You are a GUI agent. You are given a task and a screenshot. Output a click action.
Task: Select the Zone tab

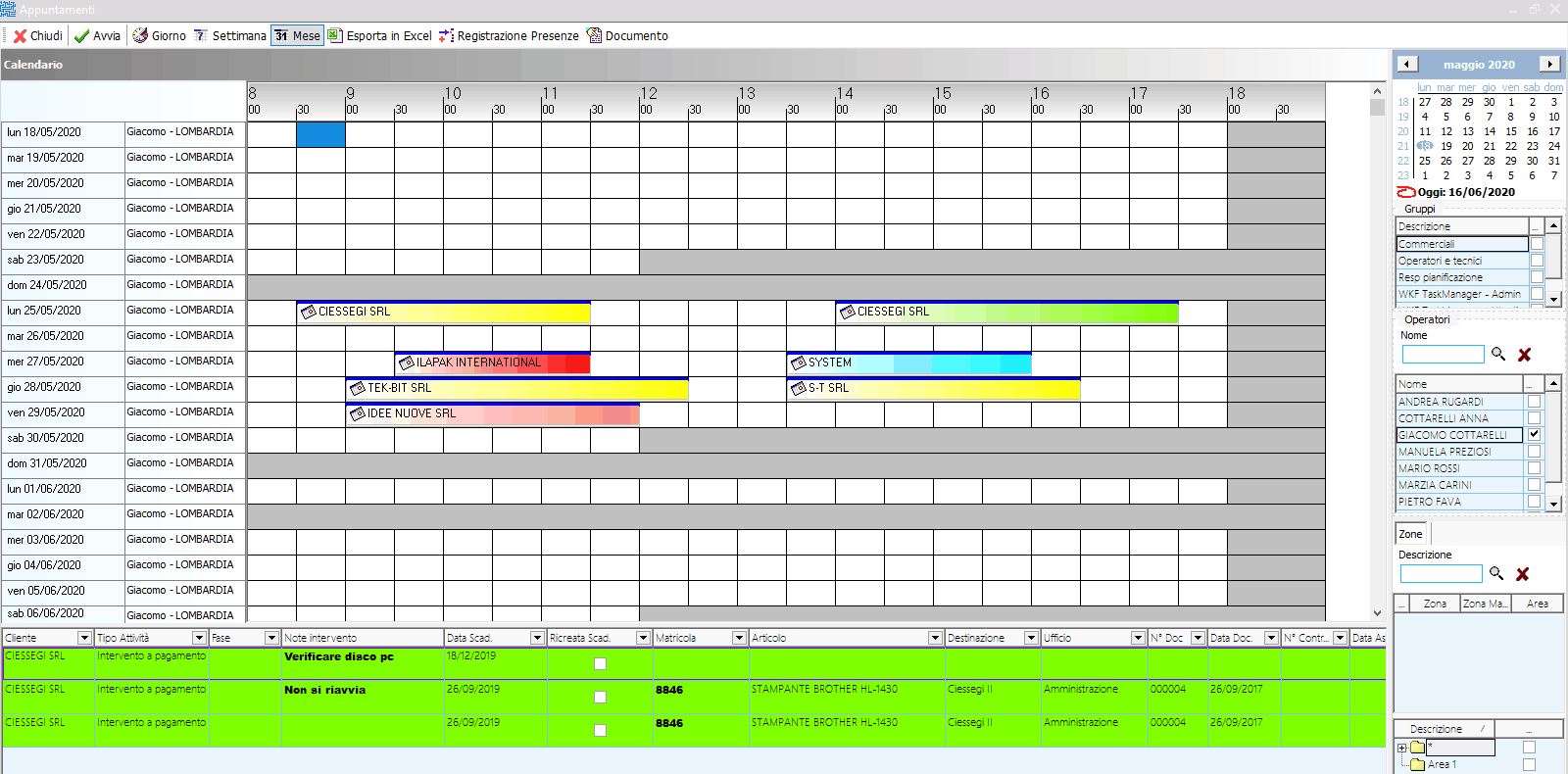point(1411,534)
